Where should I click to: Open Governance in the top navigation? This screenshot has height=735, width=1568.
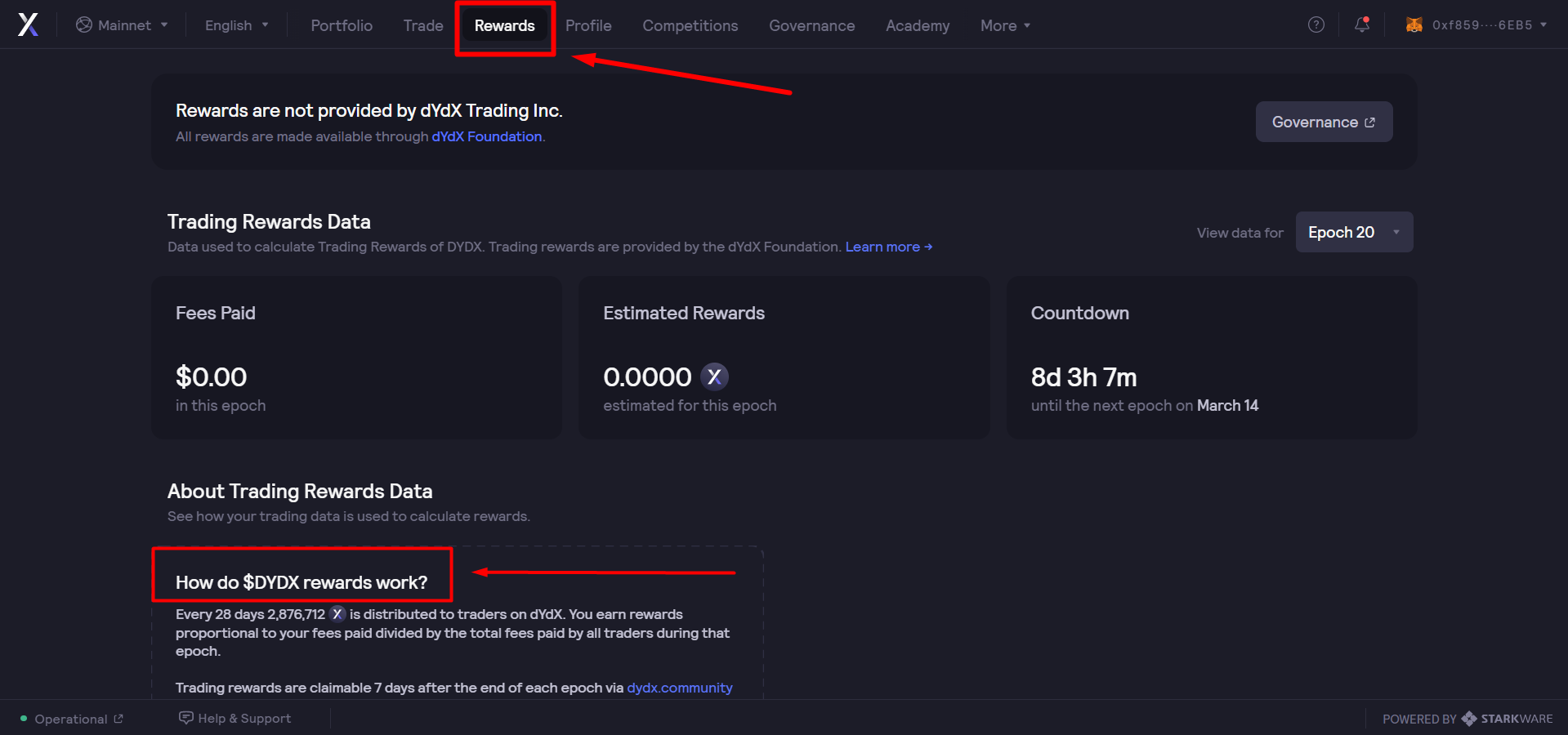(x=811, y=25)
